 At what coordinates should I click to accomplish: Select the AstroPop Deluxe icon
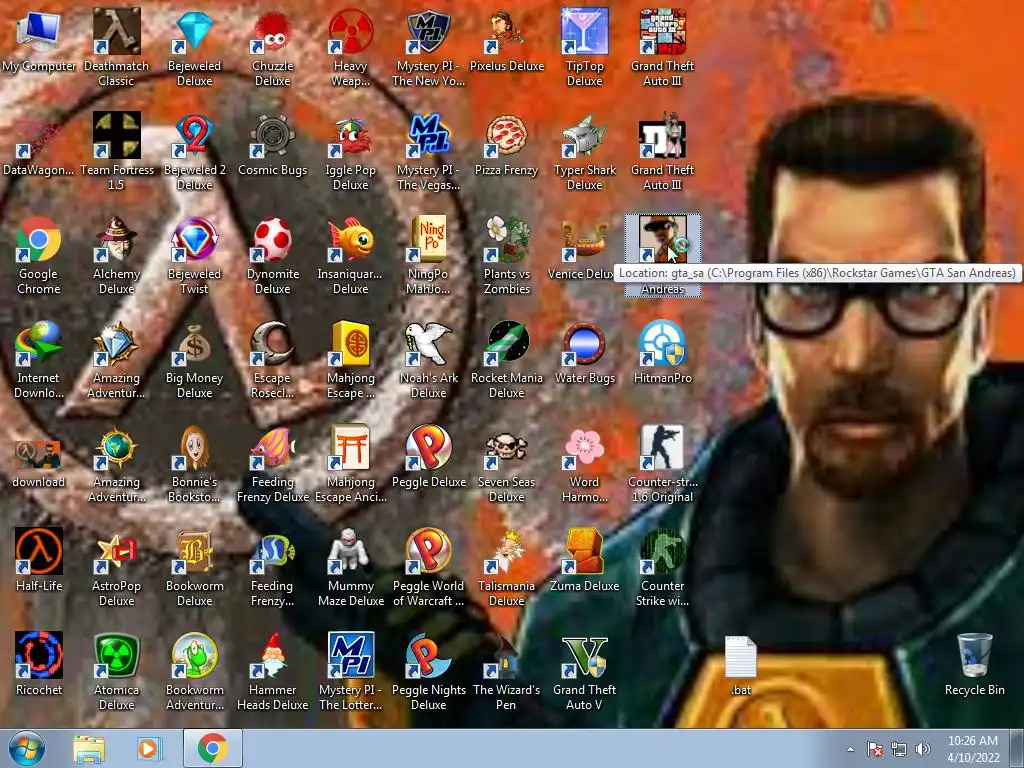[x=116, y=551]
